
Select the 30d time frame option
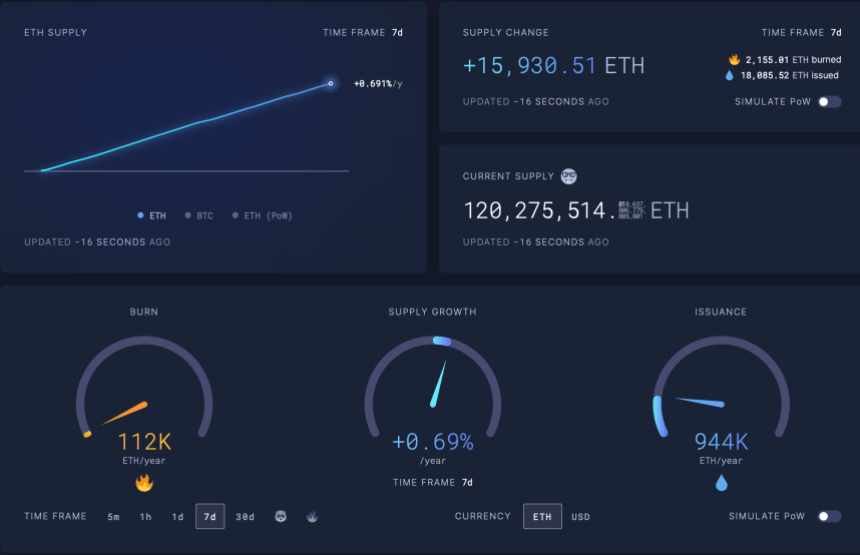point(245,517)
